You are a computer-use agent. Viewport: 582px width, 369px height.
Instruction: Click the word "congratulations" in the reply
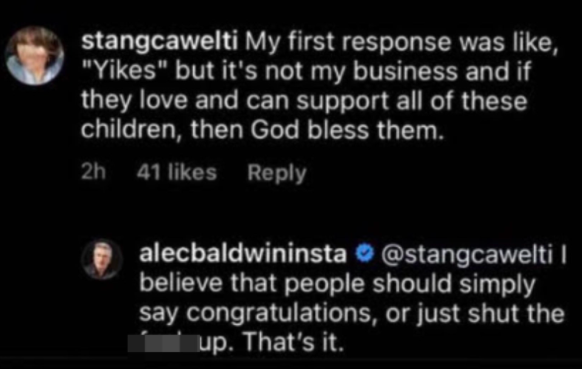click(x=279, y=314)
